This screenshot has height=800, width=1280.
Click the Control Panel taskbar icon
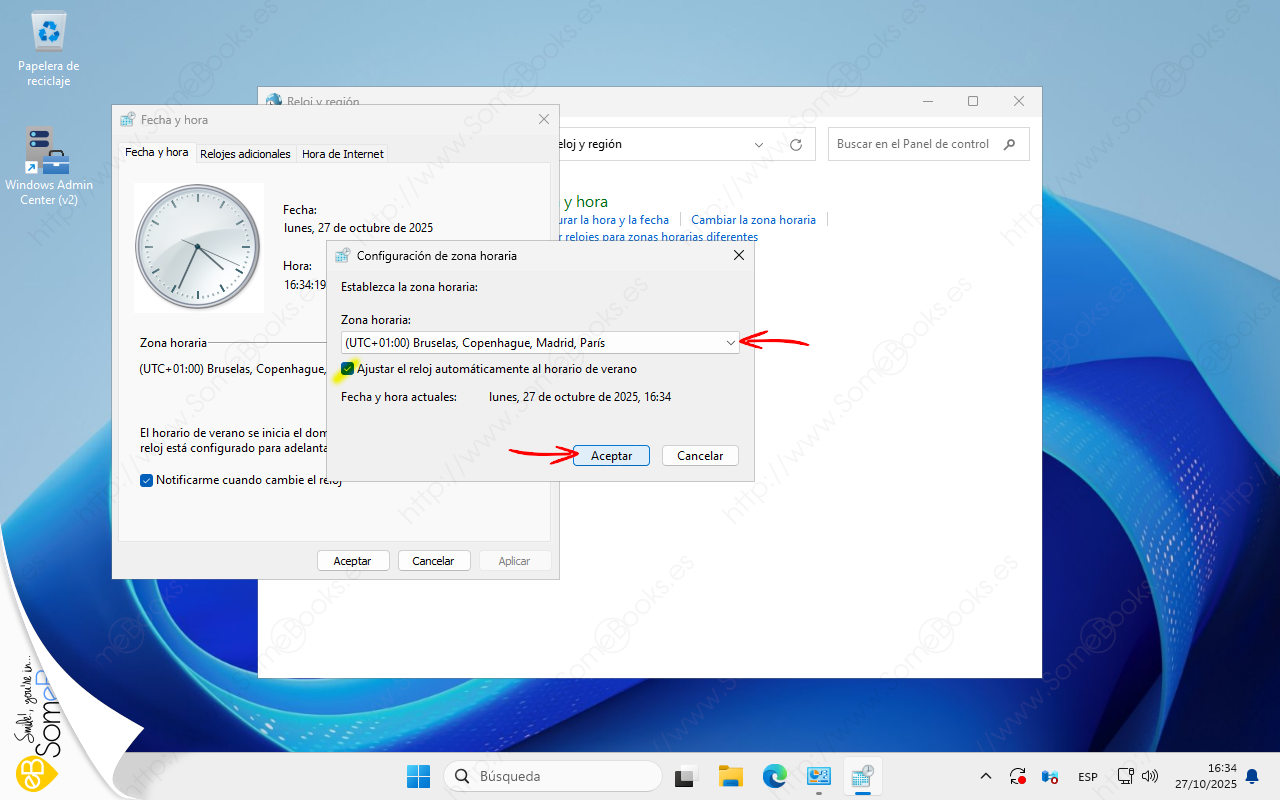820,776
